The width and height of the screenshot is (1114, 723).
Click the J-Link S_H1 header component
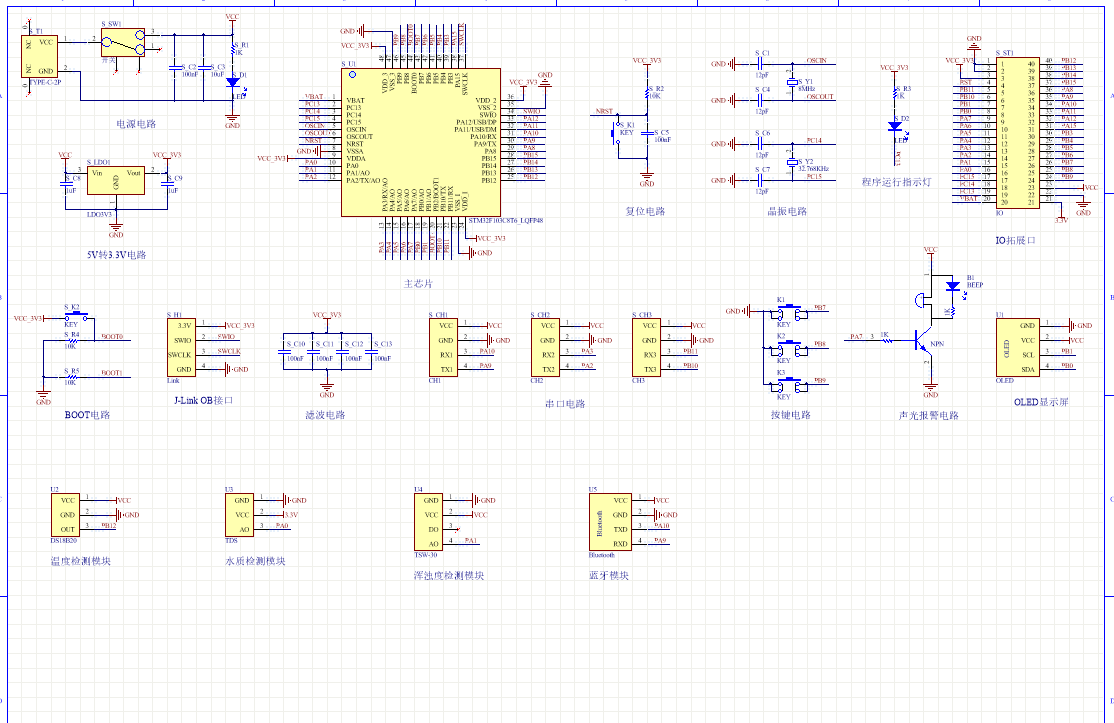181,347
